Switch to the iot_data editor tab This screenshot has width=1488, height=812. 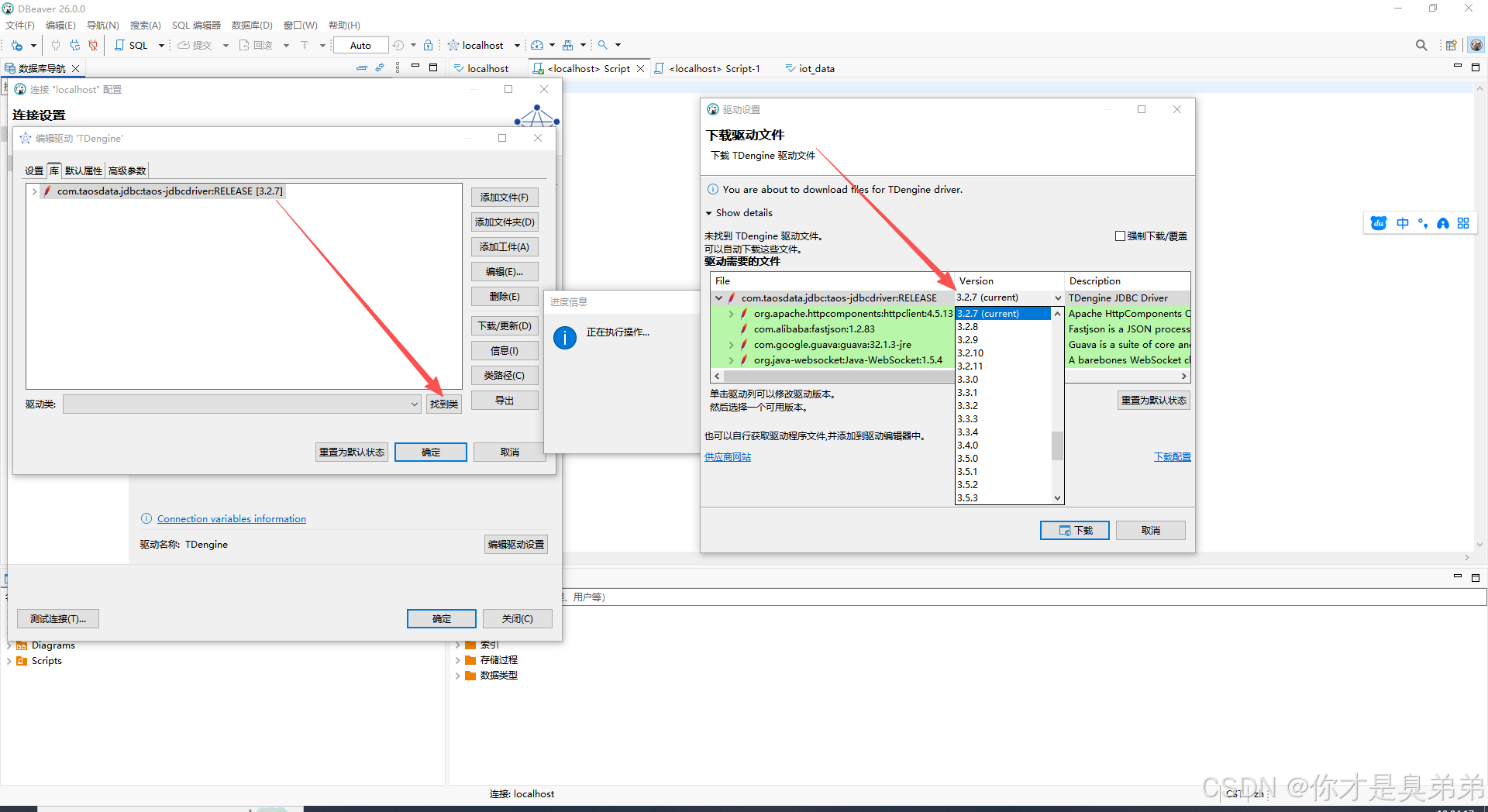(810, 68)
